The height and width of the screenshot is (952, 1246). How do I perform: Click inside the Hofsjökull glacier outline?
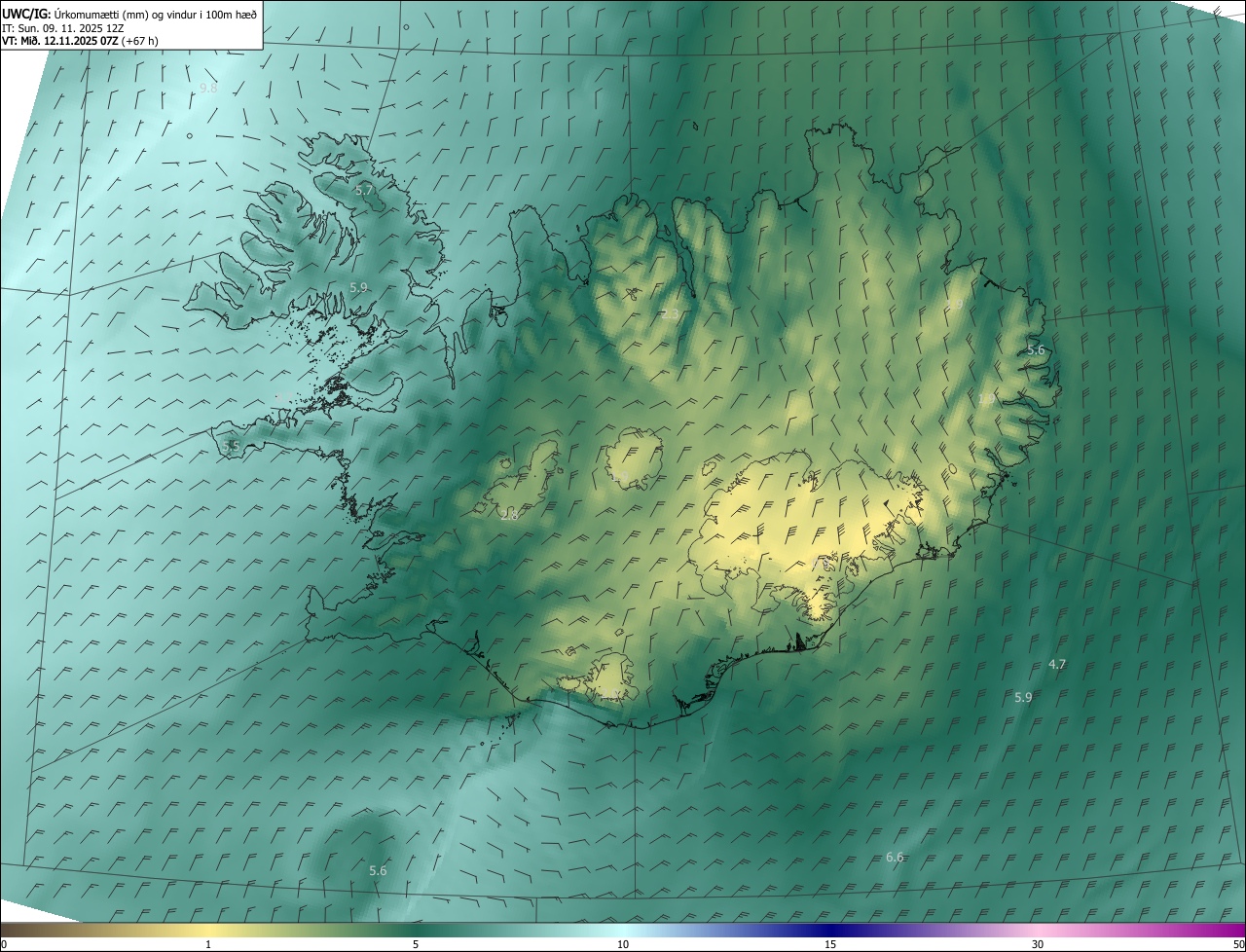pos(633,458)
